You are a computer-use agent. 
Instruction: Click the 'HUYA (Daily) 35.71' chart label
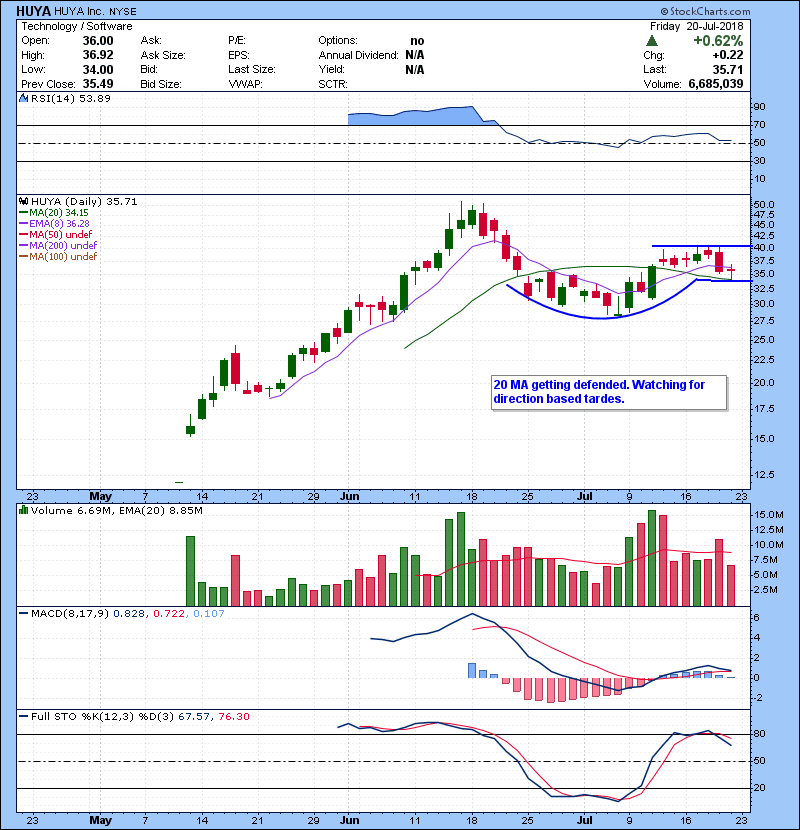coord(84,202)
